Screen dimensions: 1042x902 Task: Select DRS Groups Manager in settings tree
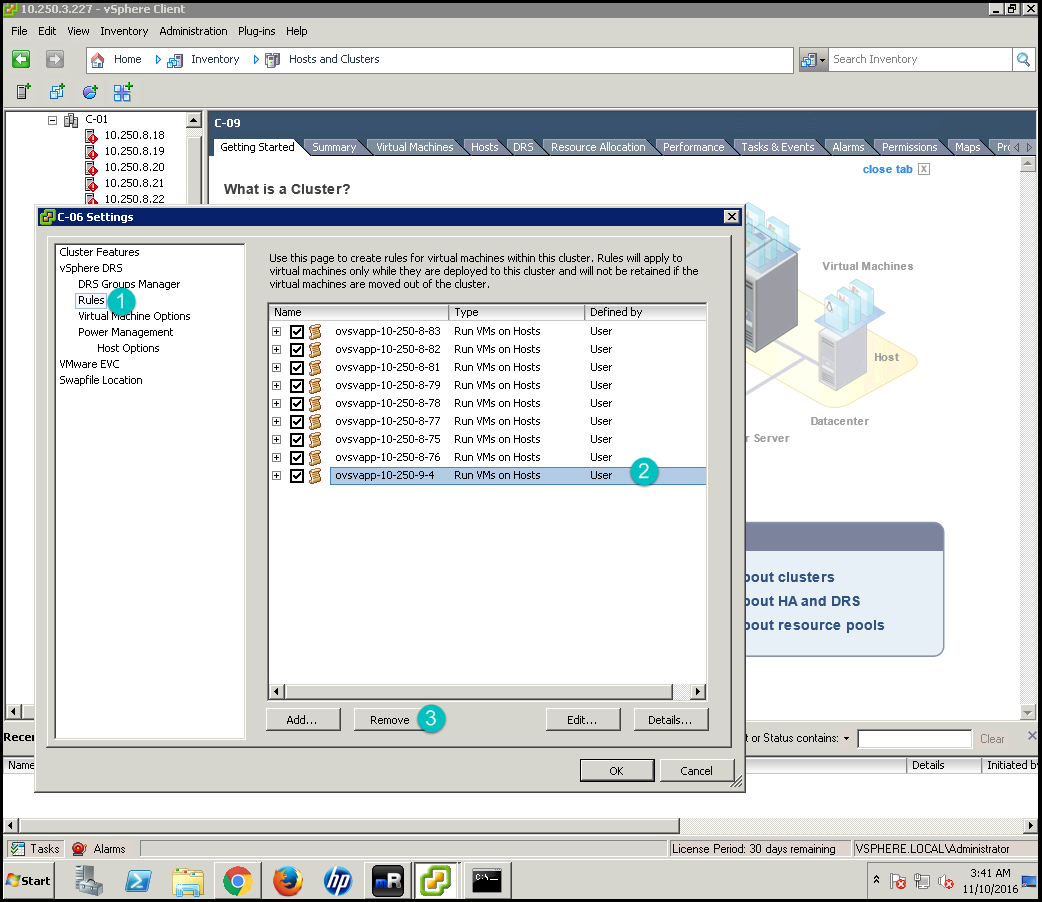pyautogui.click(x=129, y=284)
